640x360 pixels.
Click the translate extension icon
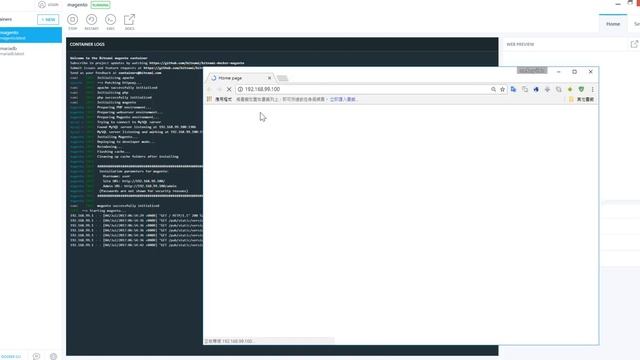click(x=513, y=89)
